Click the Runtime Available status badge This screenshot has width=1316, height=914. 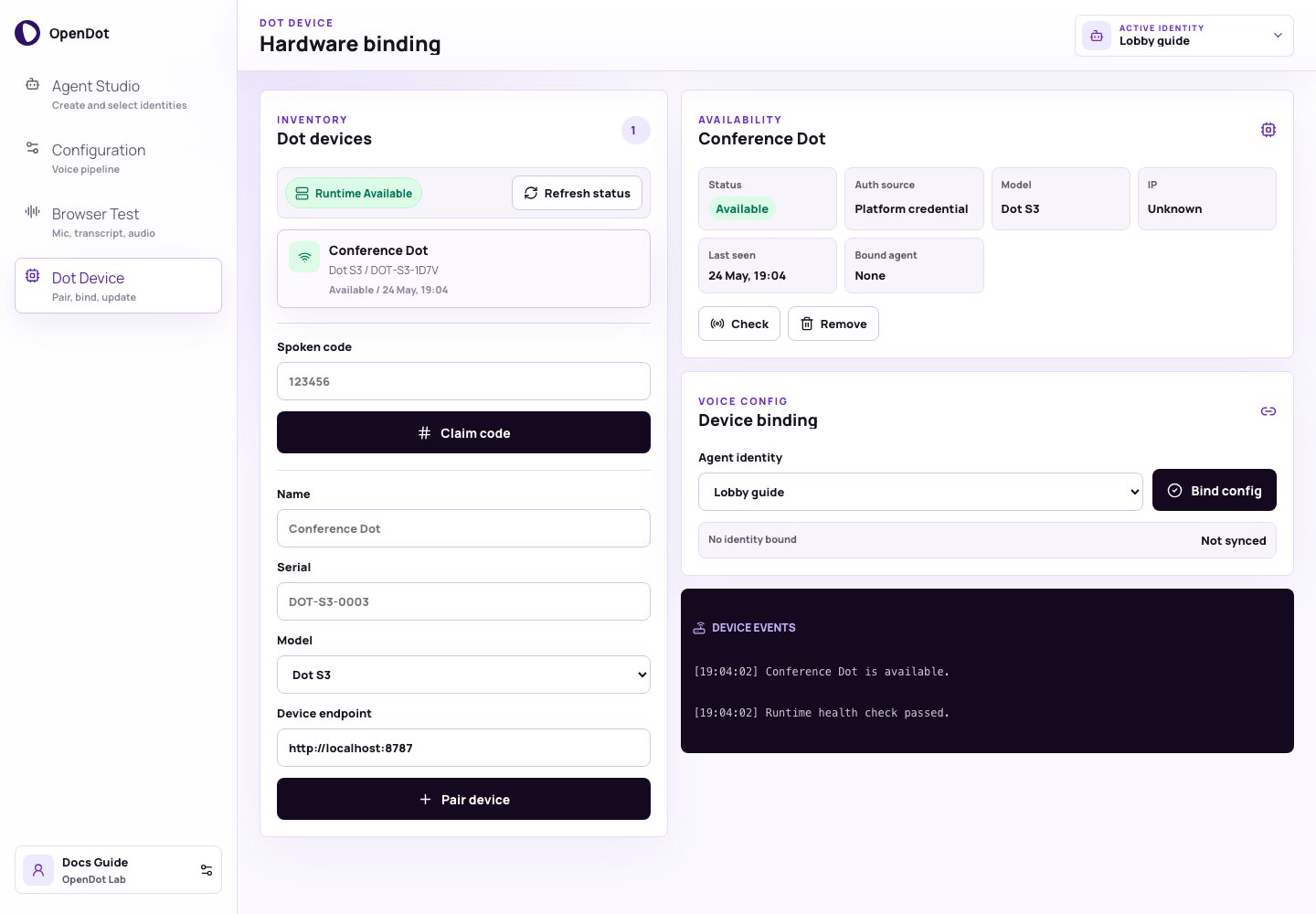tap(354, 193)
